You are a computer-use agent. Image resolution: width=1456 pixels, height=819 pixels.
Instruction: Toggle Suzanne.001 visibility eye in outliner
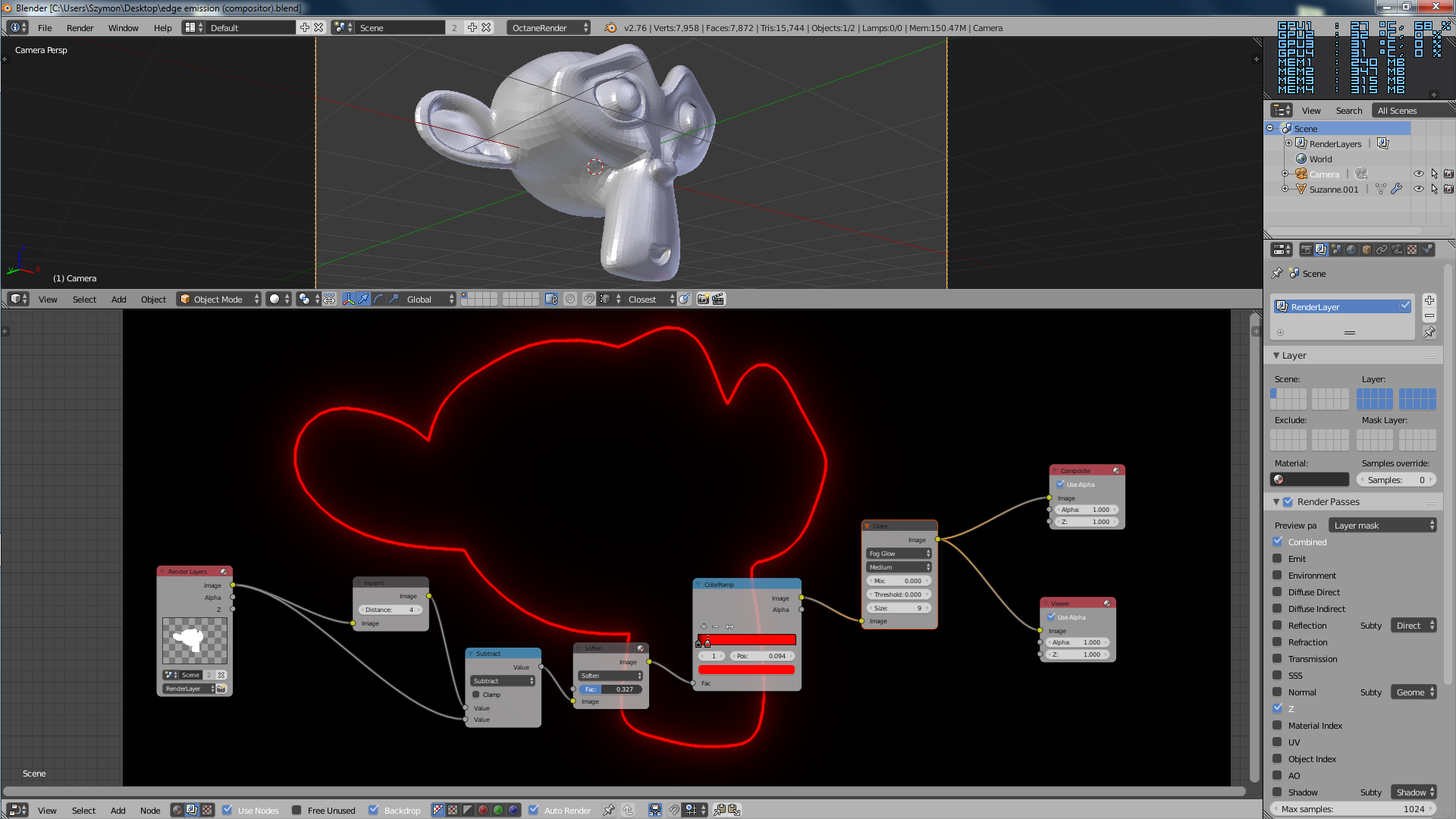coord(1418,190)
